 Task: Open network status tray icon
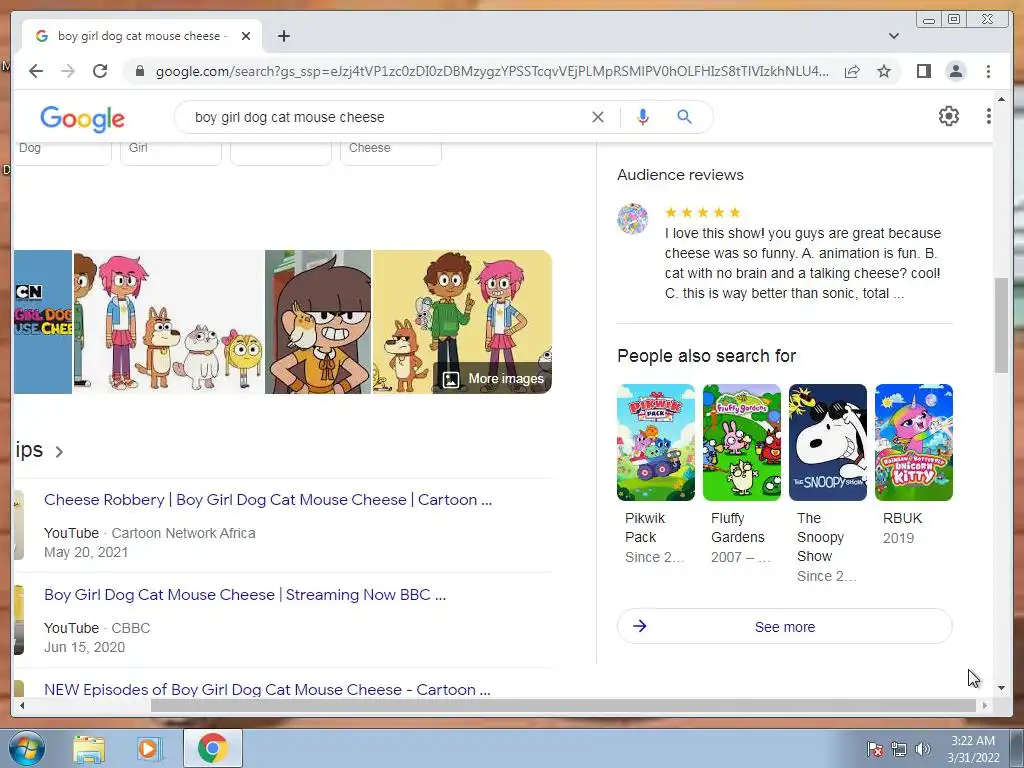(899, 750)
